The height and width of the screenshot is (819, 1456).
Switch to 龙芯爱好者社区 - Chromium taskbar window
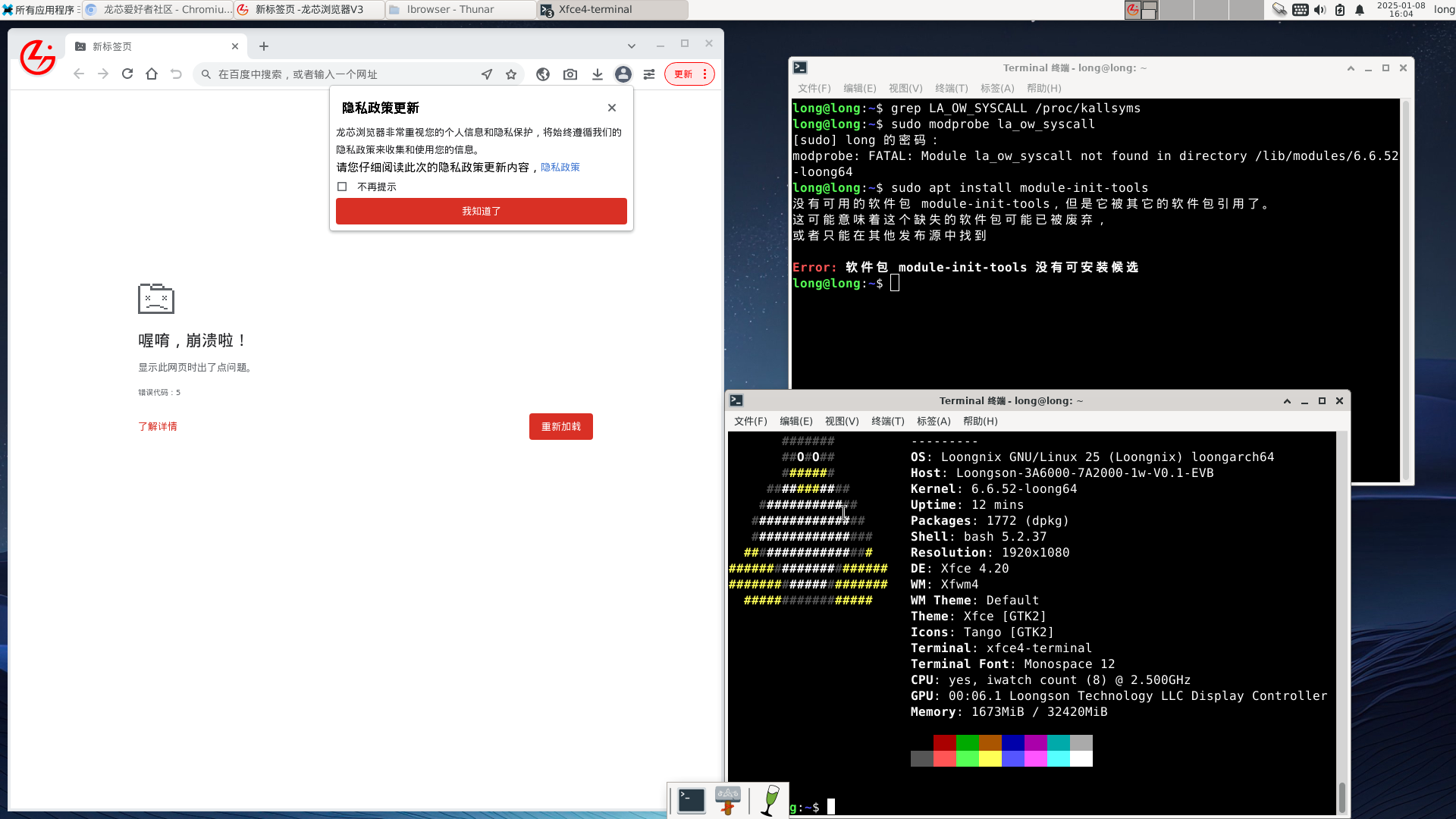tap(158, 10)
